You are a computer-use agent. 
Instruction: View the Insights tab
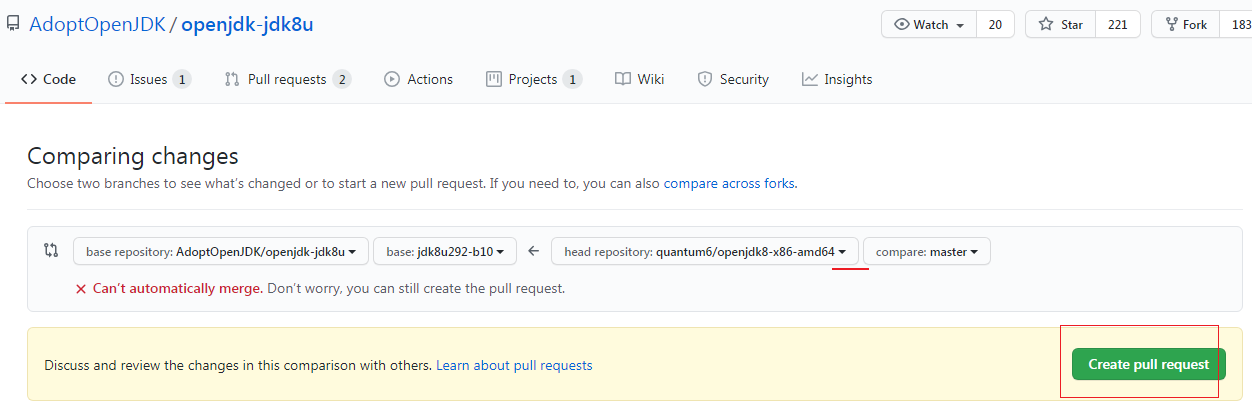tap(837, 79)
